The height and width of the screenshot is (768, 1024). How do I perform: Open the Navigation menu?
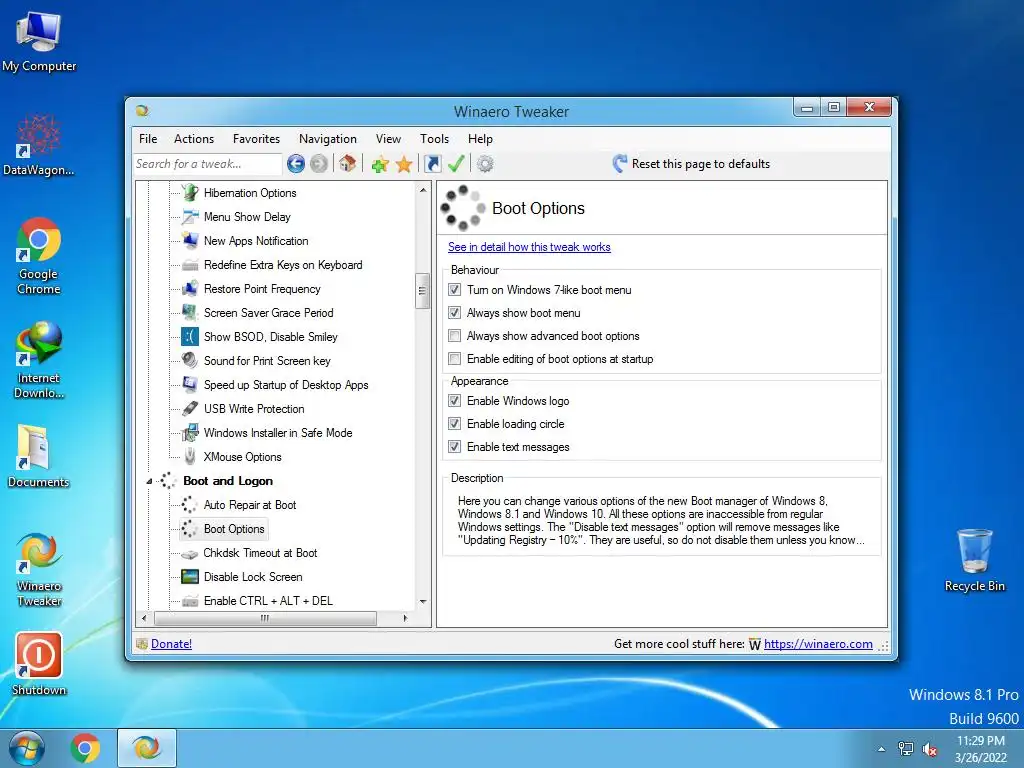click(328, 138)
